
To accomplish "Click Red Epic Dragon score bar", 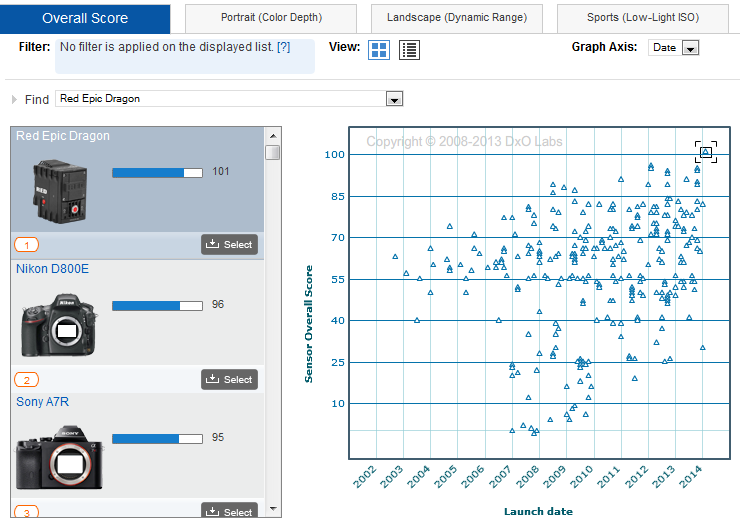I will coord(157,172).
